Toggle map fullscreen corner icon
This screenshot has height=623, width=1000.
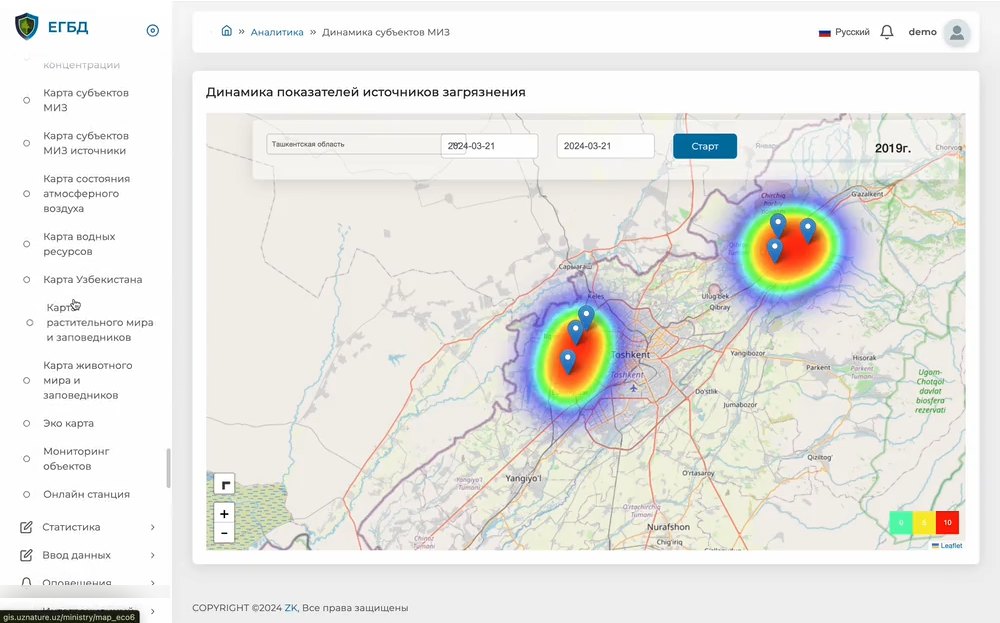[x=224, y=484]
